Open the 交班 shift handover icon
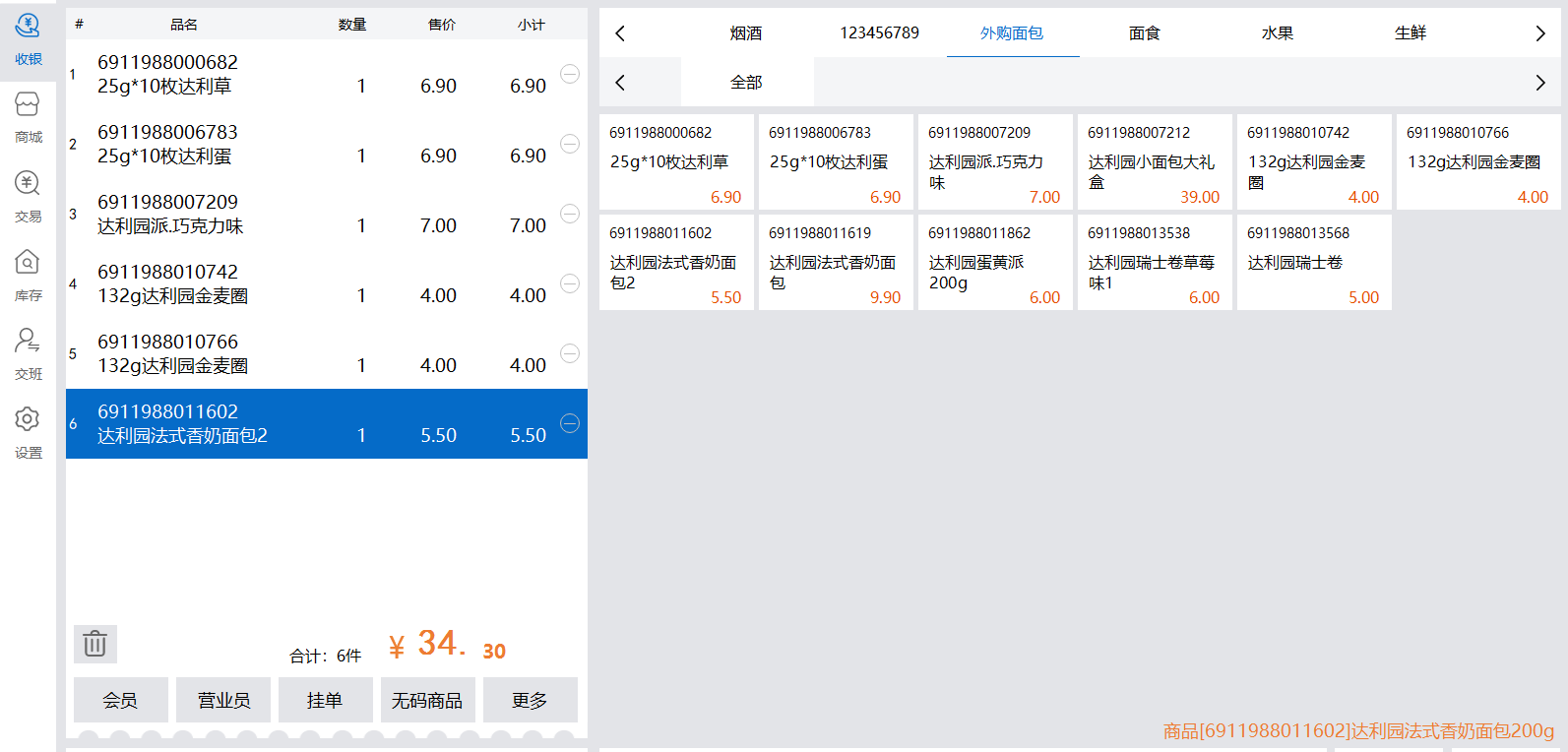Image resolution: width=1568 pixels, height=752 pixels. (28, 354)
